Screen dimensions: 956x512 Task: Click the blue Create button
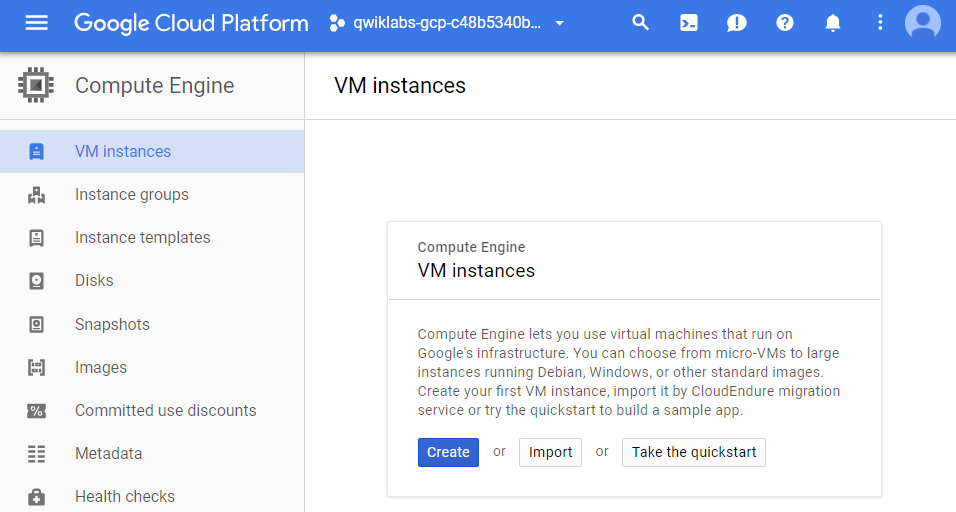point(448,452)
